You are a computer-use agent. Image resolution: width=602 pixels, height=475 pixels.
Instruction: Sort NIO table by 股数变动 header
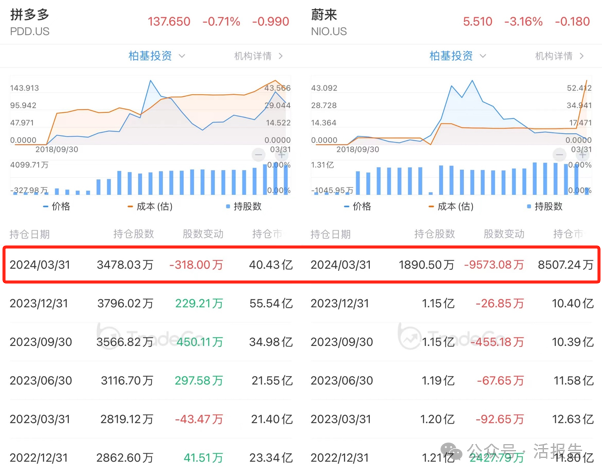click(500, 234)
